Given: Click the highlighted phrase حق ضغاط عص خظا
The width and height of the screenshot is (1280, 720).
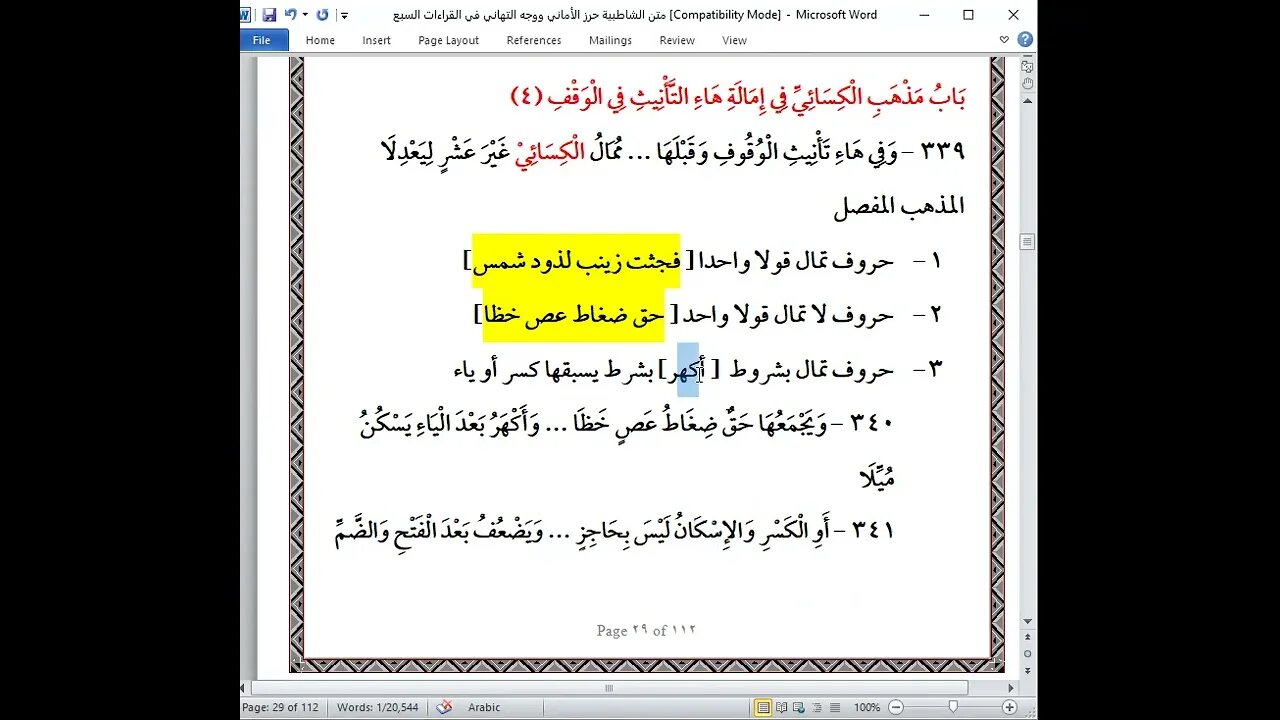Looking at the screenshot, I should [574, 315].
